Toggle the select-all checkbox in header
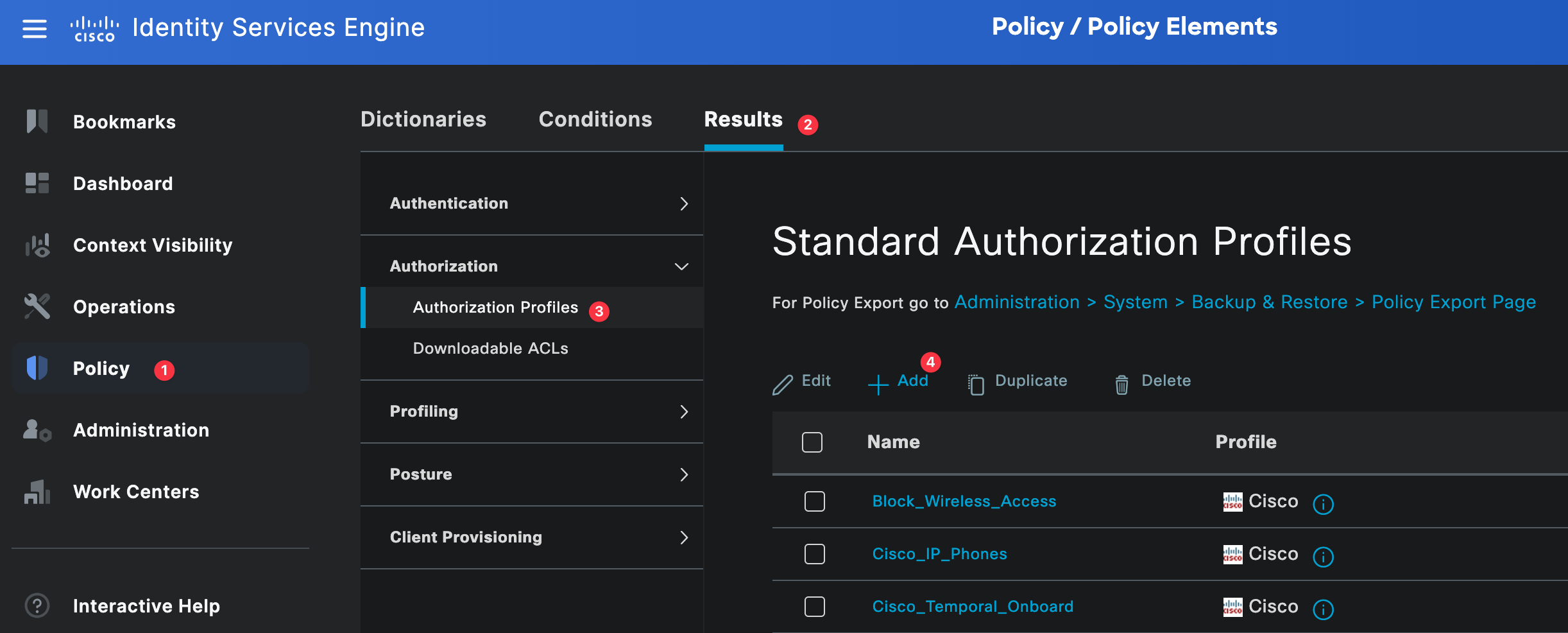Screen dimensions: 1568x633 (x=812, y=442)
